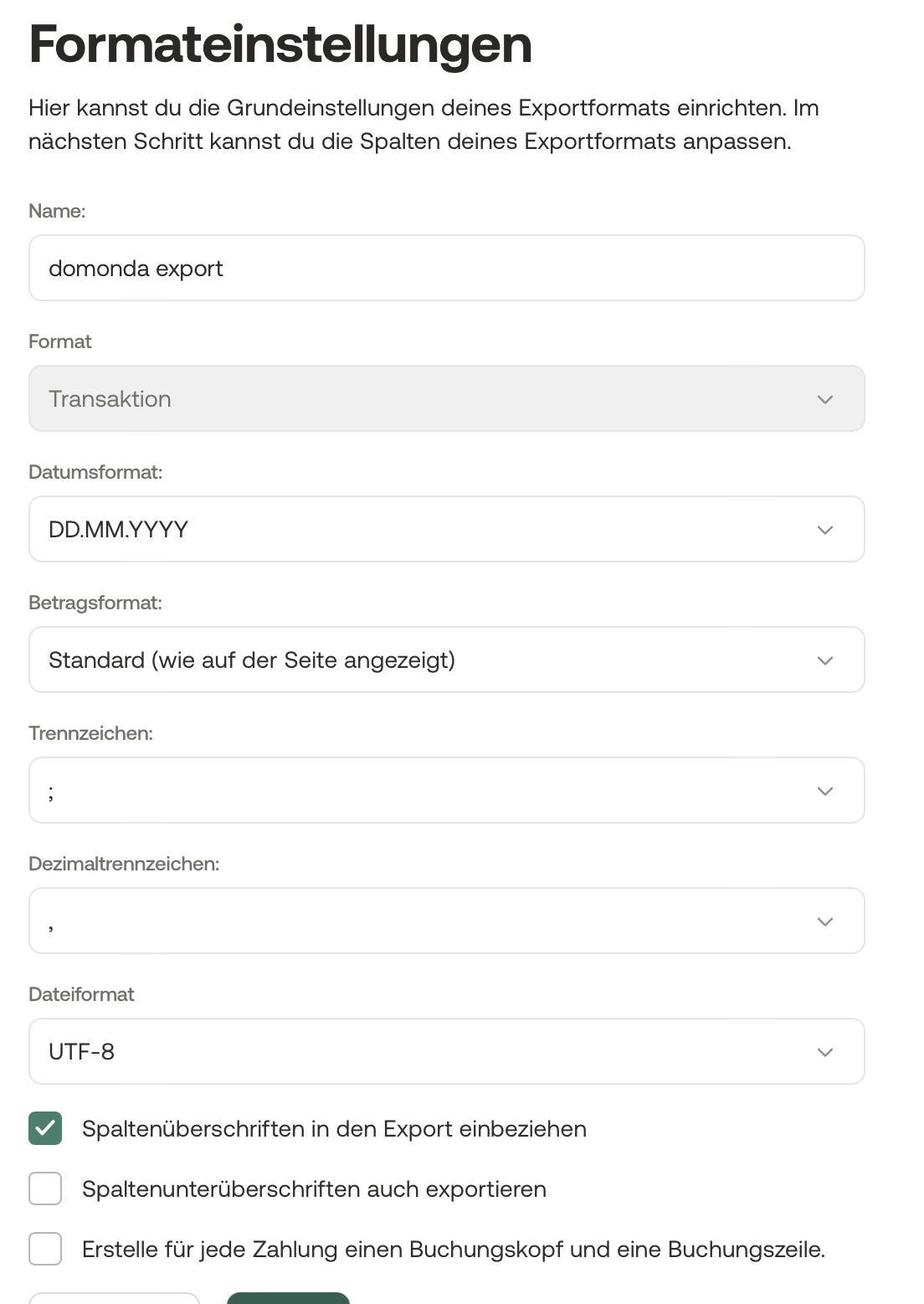Open the Standard (wie auf der Seite angezeigt) dropdown
The height and width of the screenshot is (1304, 924).
pyautogui.click(x=446, y=660)
